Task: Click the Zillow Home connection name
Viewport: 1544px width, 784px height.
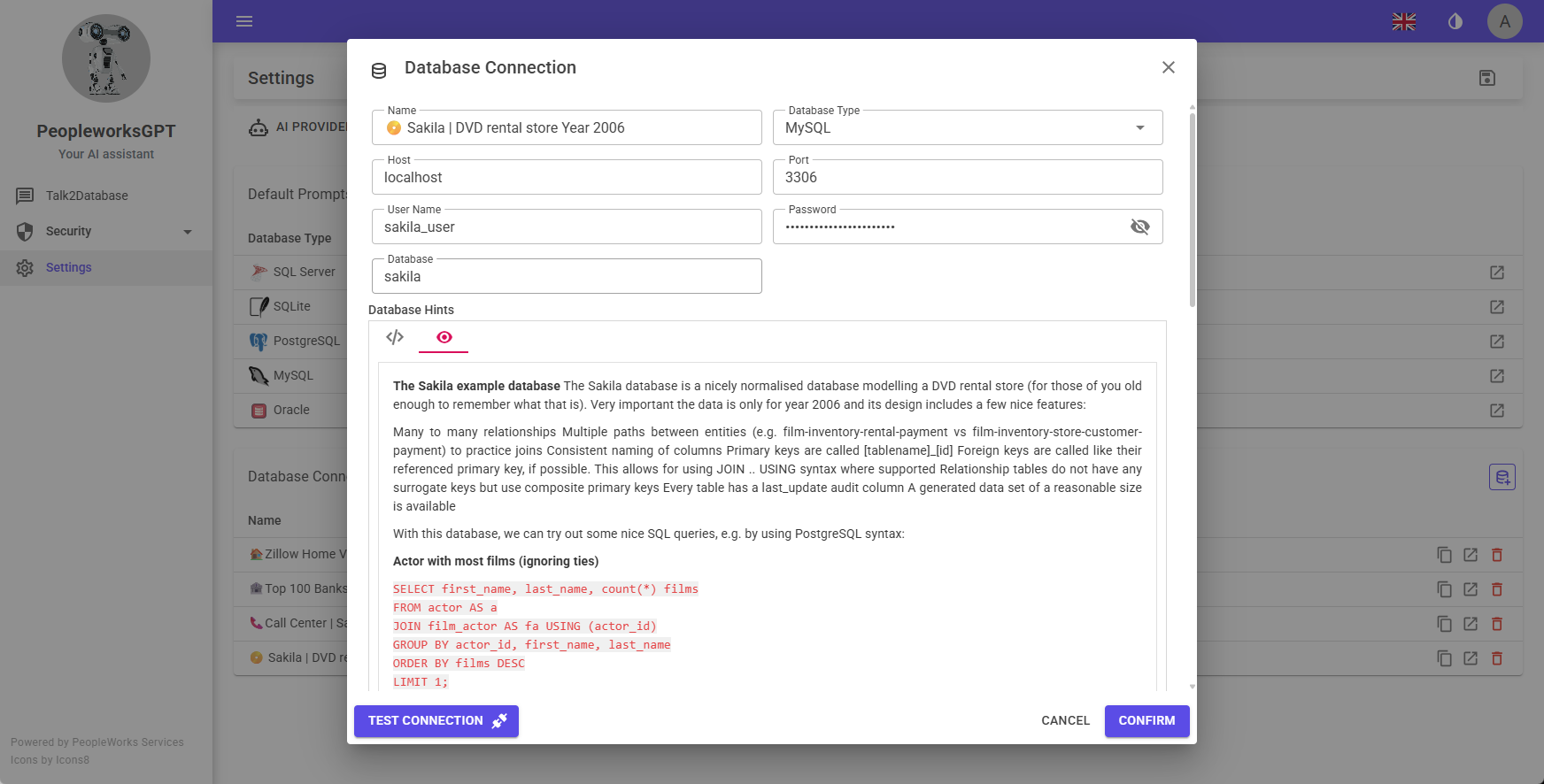Action: pyautogui.click(x=299, y=554)
